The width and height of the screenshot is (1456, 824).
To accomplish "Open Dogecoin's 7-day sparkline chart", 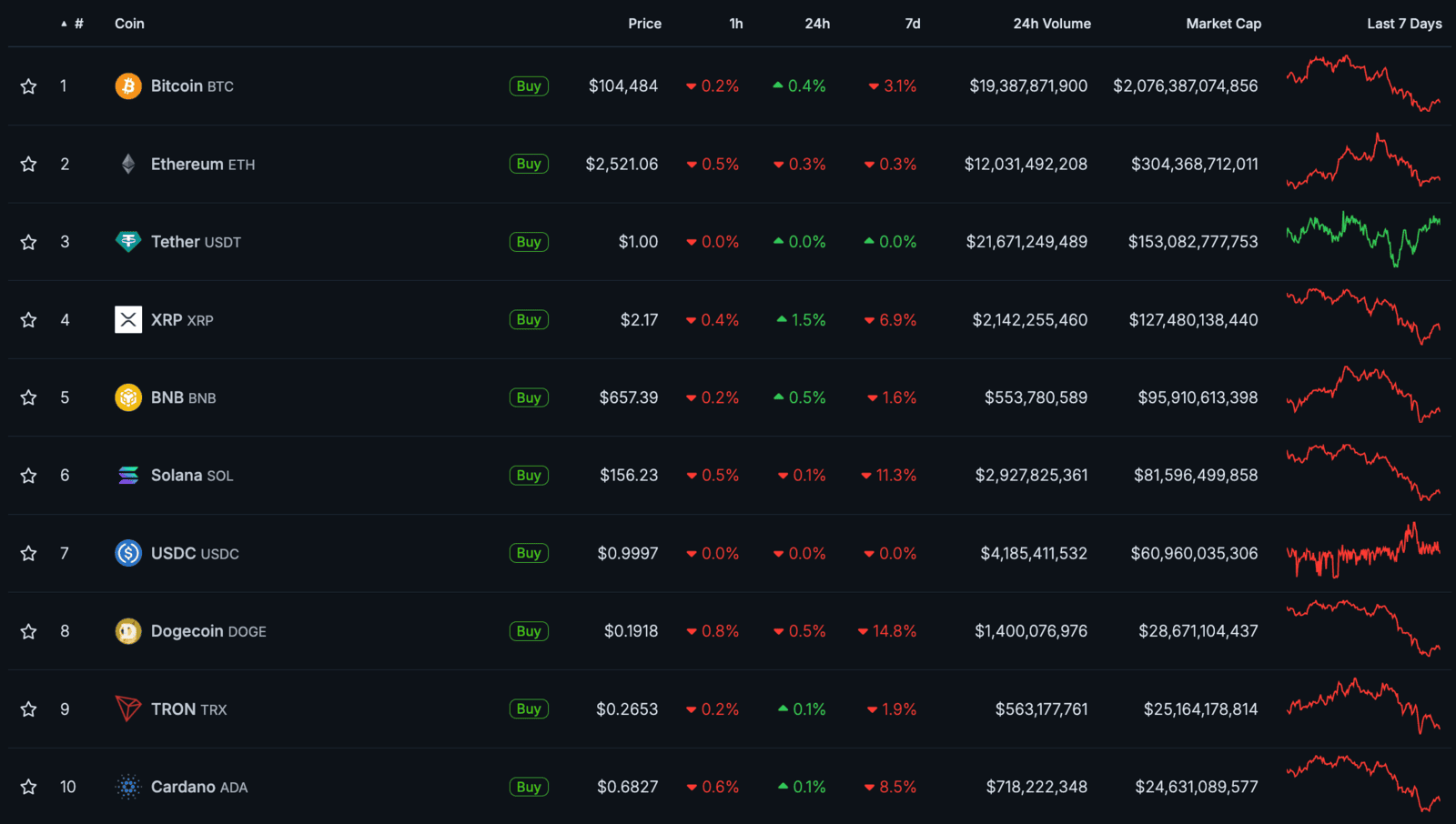I will 1363,628.
